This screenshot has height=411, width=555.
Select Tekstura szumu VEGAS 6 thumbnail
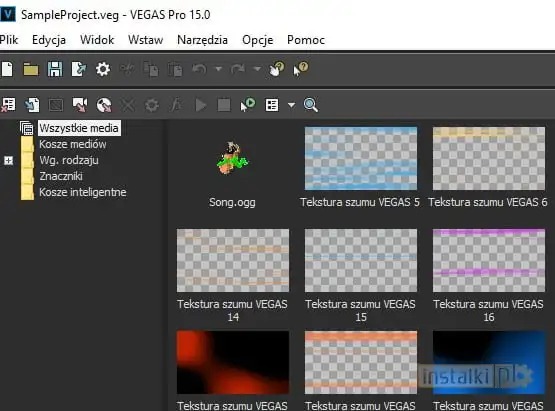coord(489,159)
